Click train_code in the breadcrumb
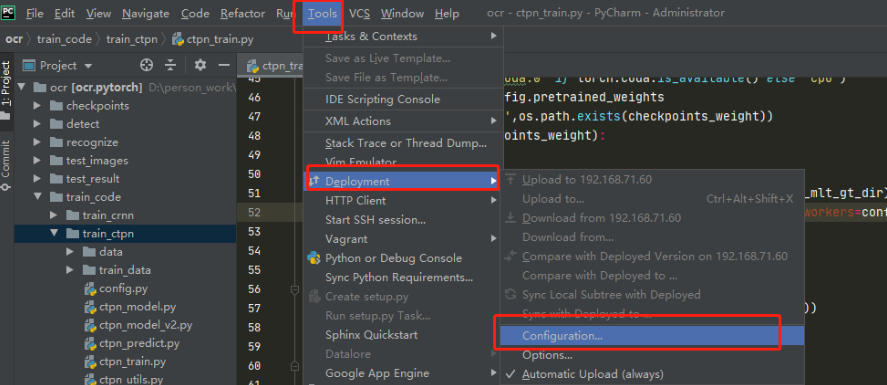887x385 pixels. tap(64, 40)
